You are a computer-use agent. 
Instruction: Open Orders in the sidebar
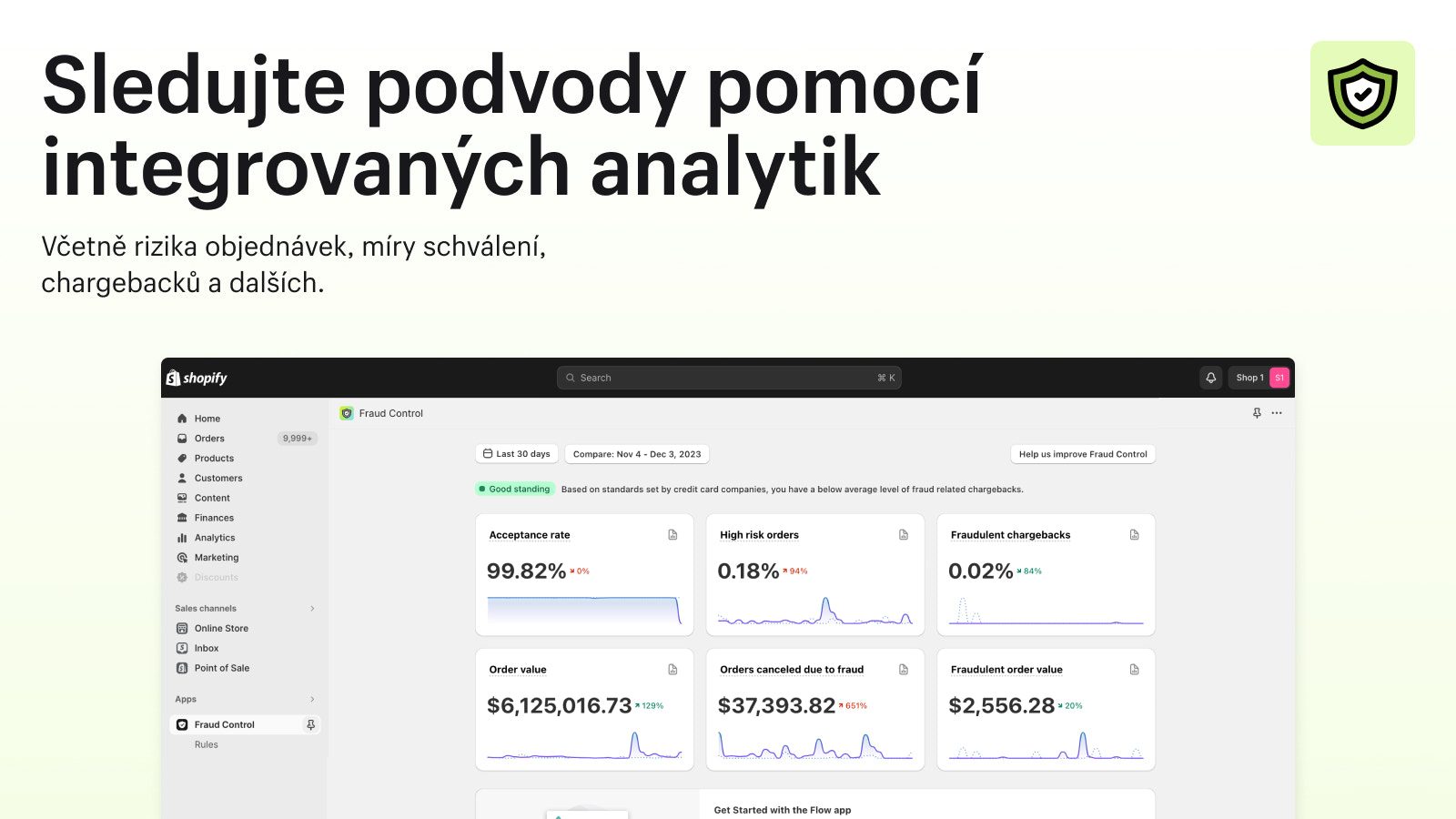[209, 439]
